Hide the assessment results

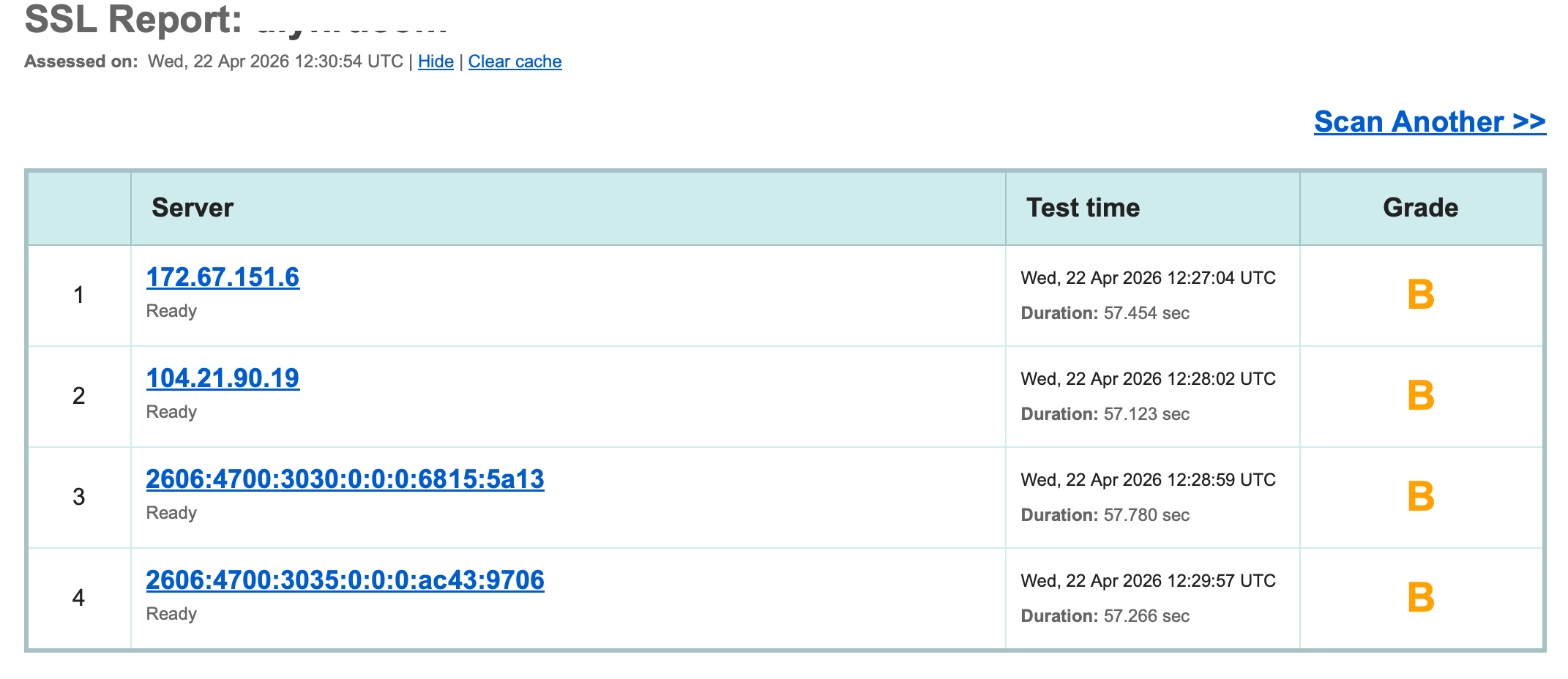coord(436,61)
